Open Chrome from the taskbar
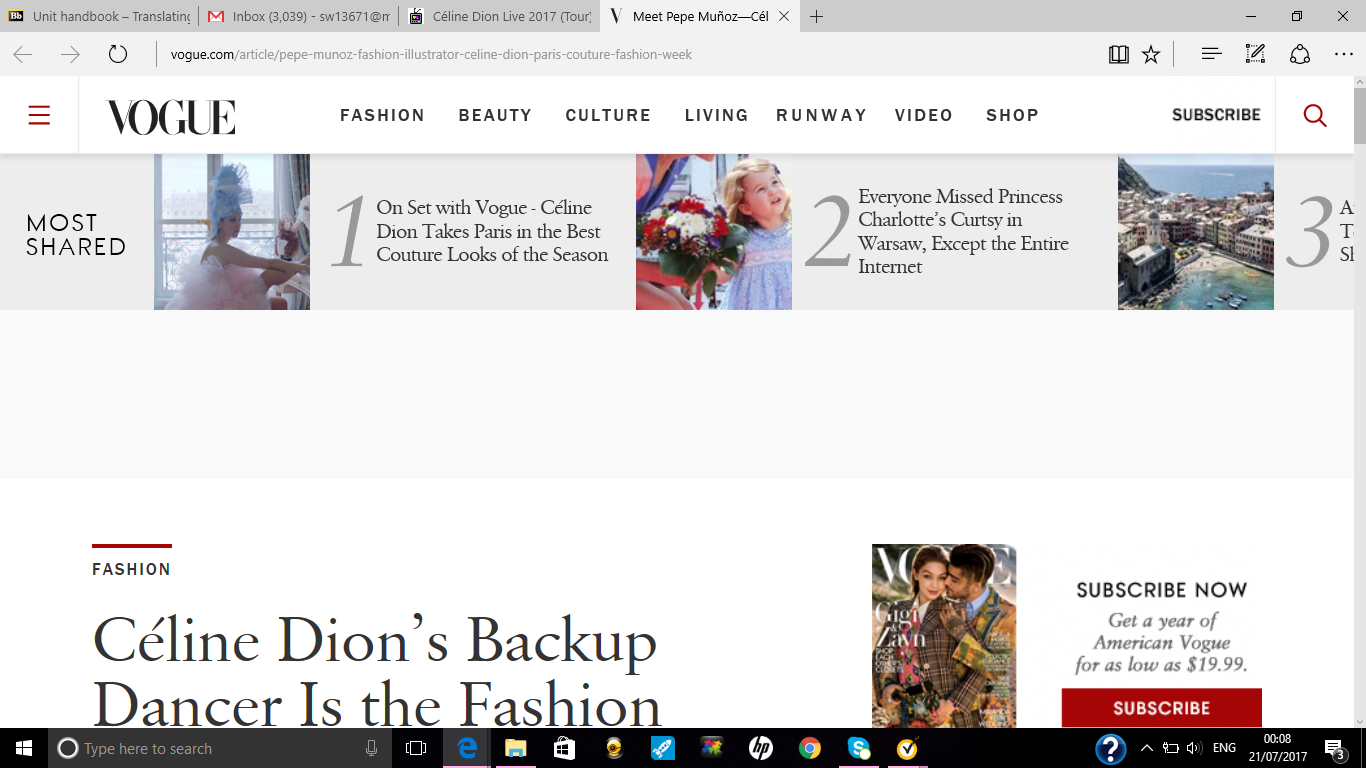The image size is (1366, 768). [x=810, y=748]
